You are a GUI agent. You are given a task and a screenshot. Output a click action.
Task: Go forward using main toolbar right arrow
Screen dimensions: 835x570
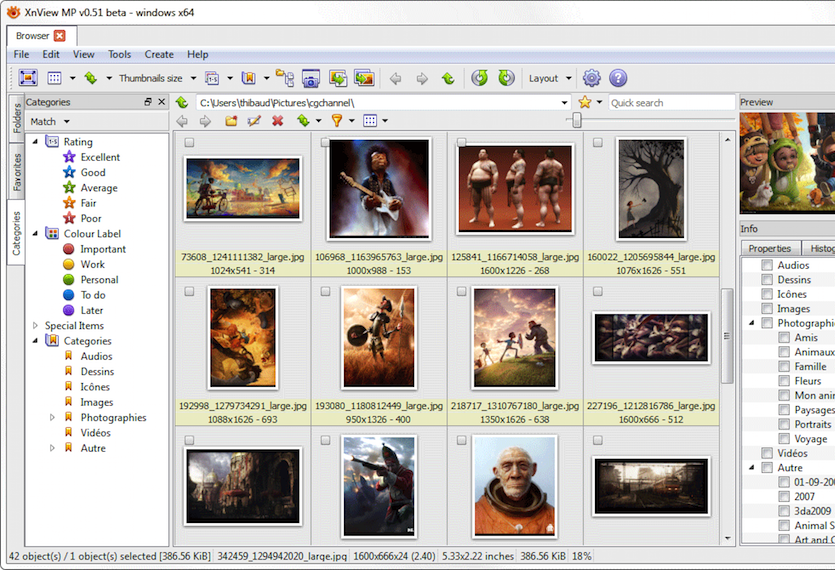click(x=422, y=79)
